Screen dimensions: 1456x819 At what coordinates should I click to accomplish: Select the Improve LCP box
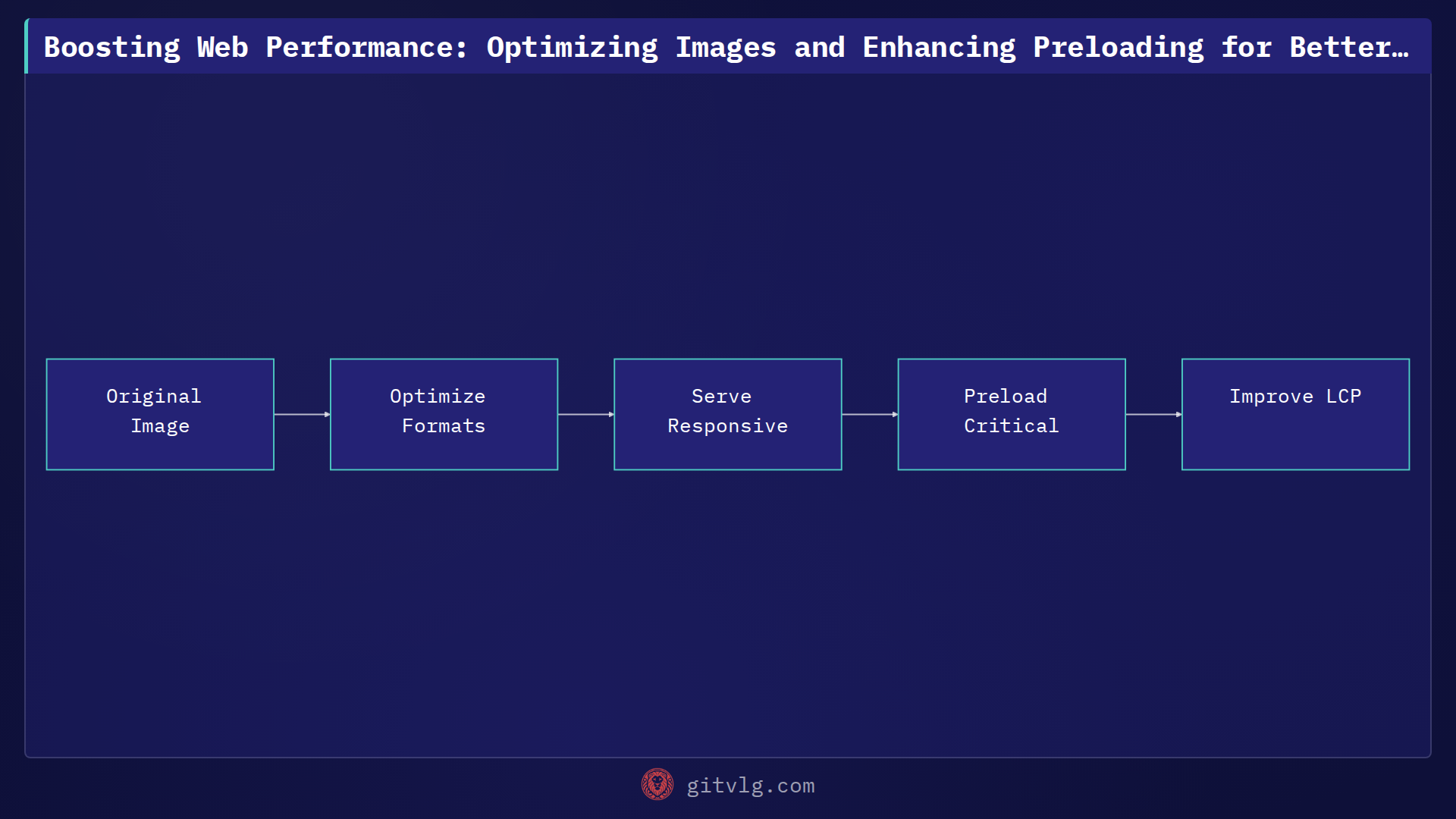click(x=1295, y=414)
